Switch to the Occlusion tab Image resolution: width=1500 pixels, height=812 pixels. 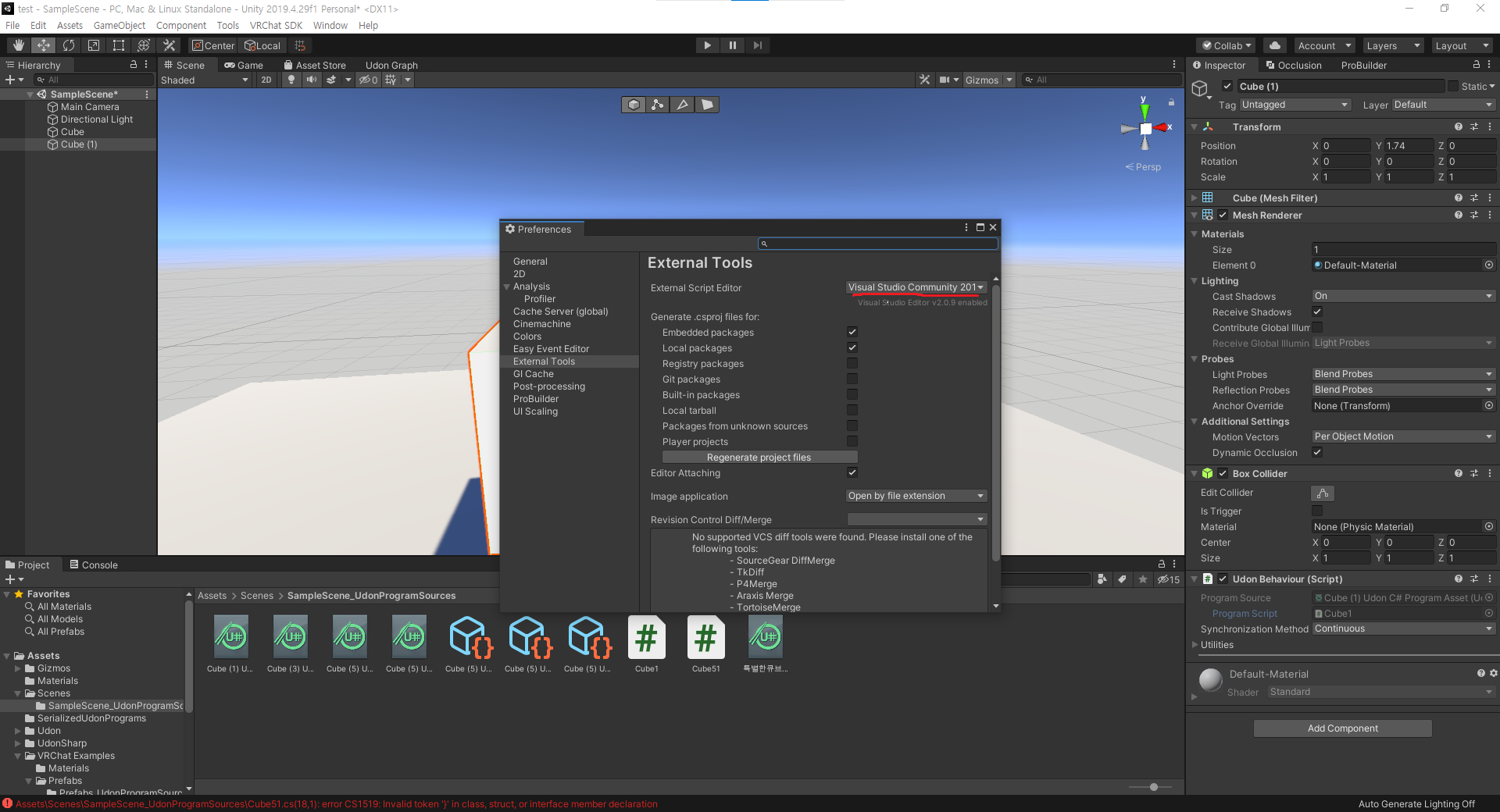click(x=1294, y=65)
